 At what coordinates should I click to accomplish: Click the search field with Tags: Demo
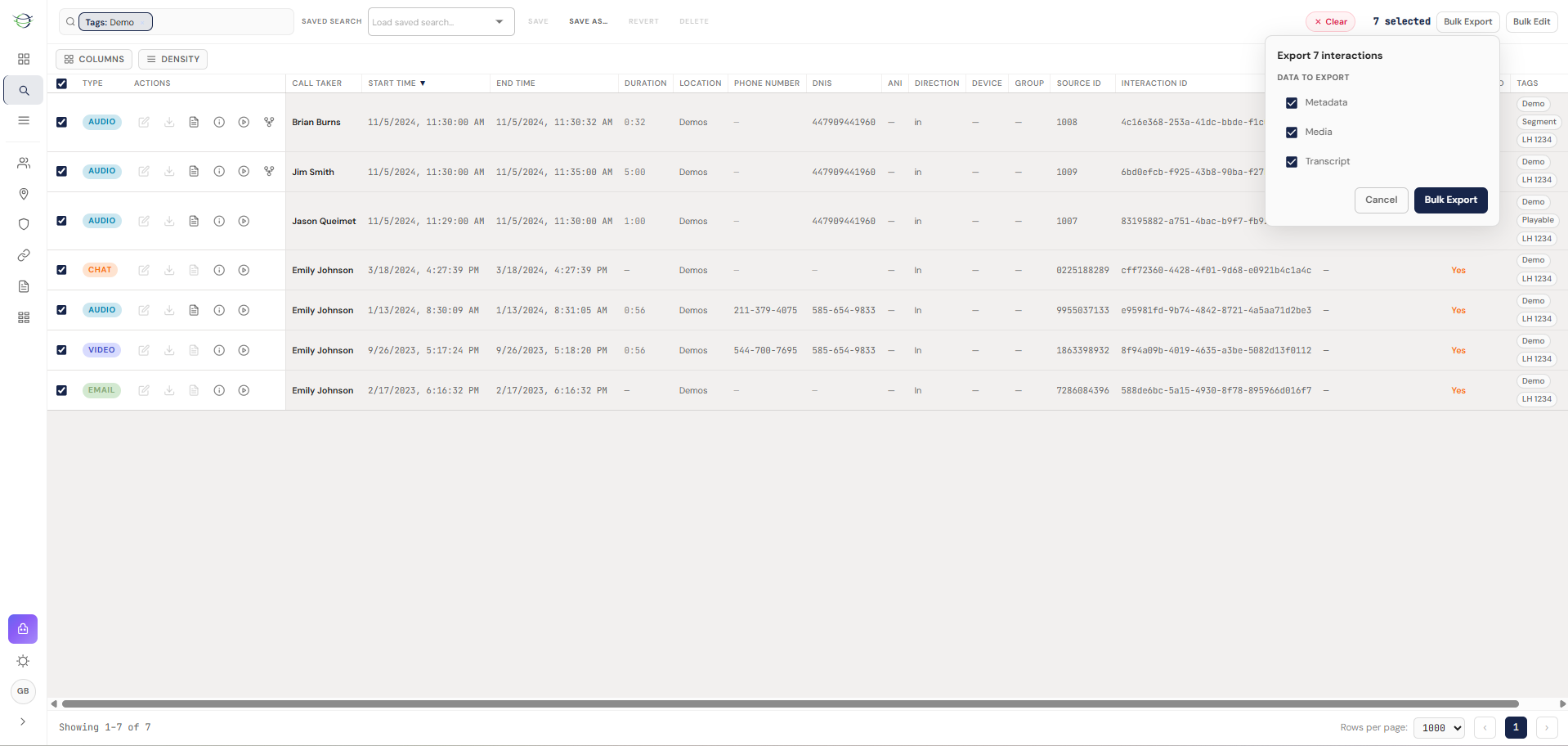point(177,22)
